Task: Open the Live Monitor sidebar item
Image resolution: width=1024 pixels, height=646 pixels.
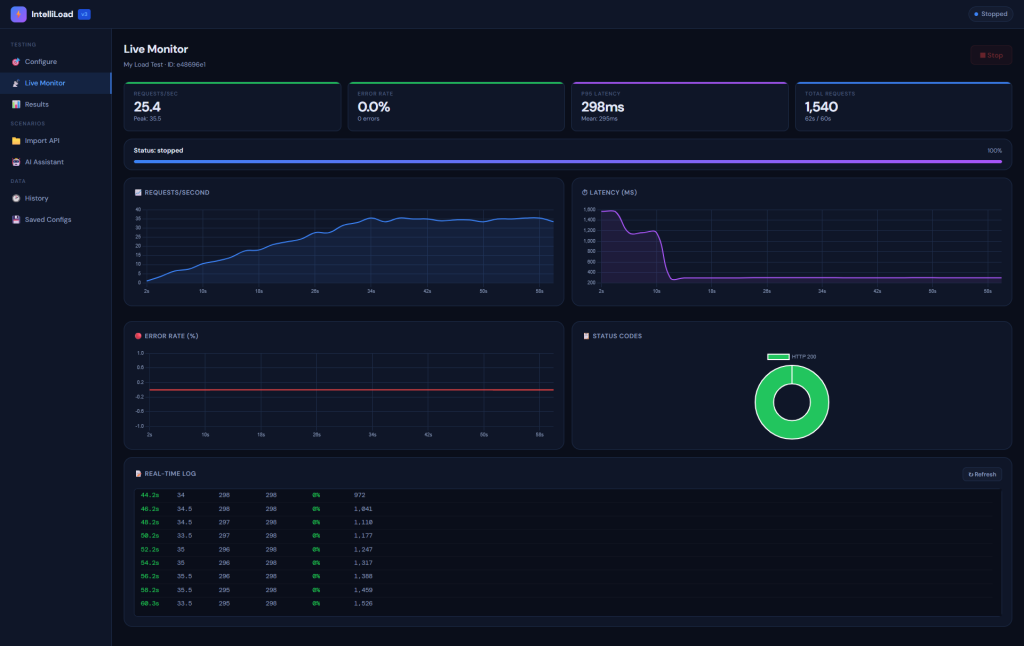Action: click(x=45, y=83)
